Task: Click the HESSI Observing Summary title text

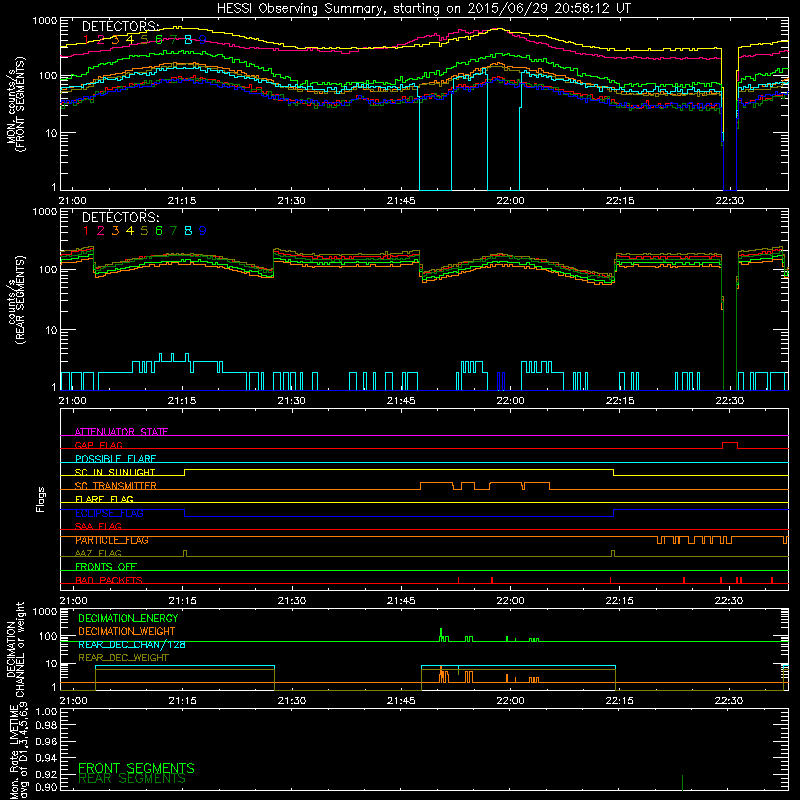Action: pyautogui.click(x=423, y=9)
